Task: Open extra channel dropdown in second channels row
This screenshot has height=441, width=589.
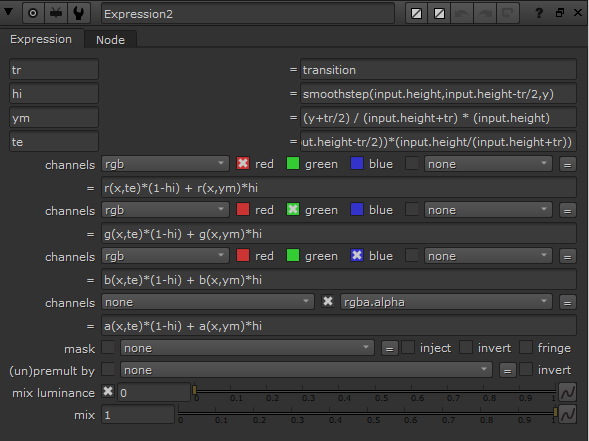Action: coord(488,210)
